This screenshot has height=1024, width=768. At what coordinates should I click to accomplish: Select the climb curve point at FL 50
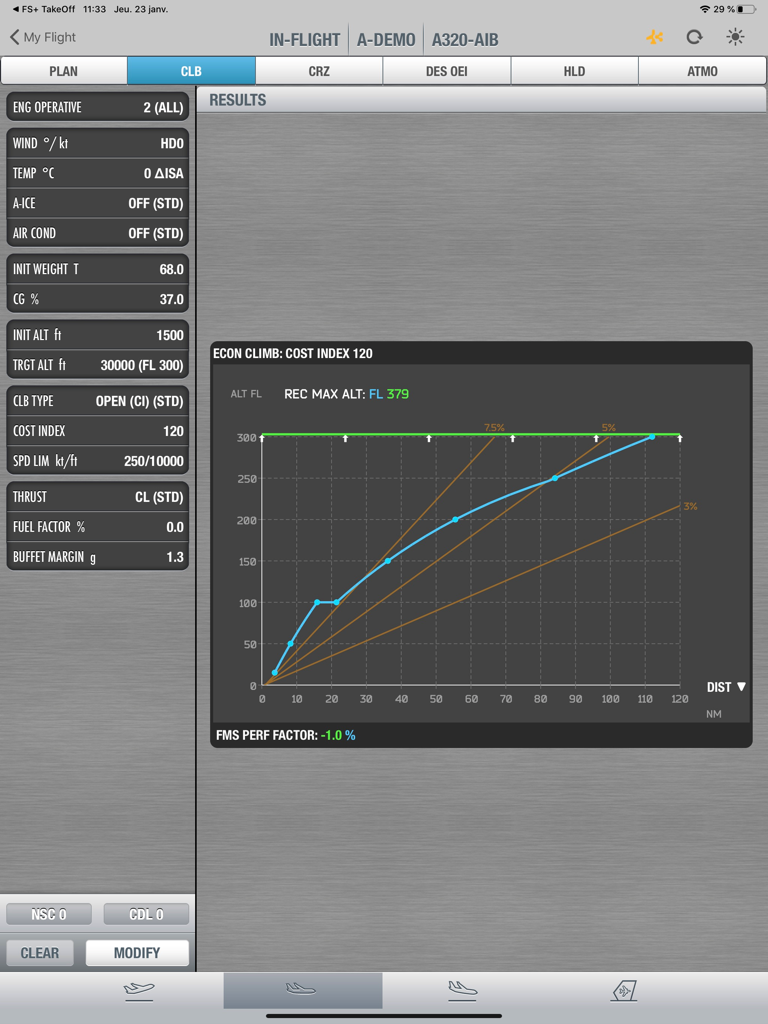pyautogui.click(x=291, y=644)
